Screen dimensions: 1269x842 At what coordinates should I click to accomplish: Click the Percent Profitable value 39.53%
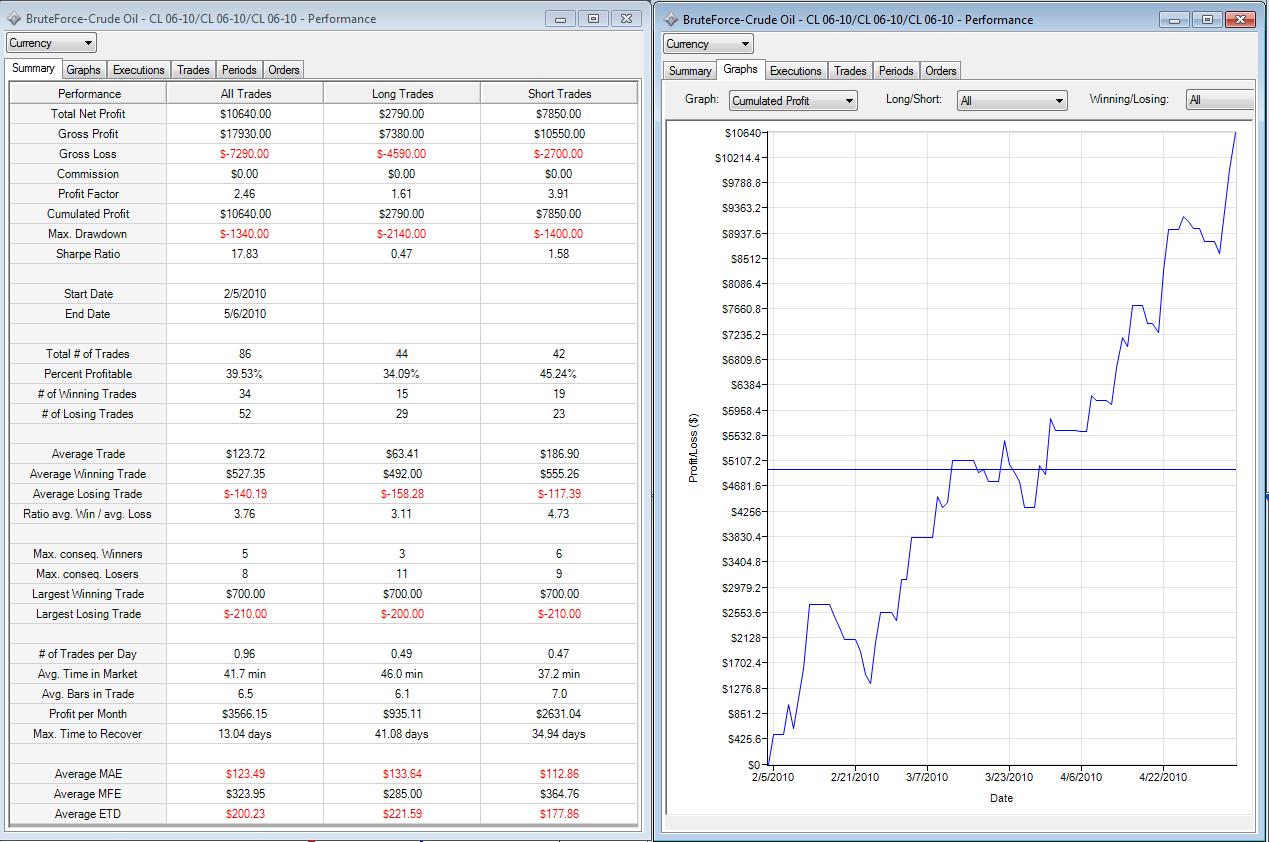point(245,374)
